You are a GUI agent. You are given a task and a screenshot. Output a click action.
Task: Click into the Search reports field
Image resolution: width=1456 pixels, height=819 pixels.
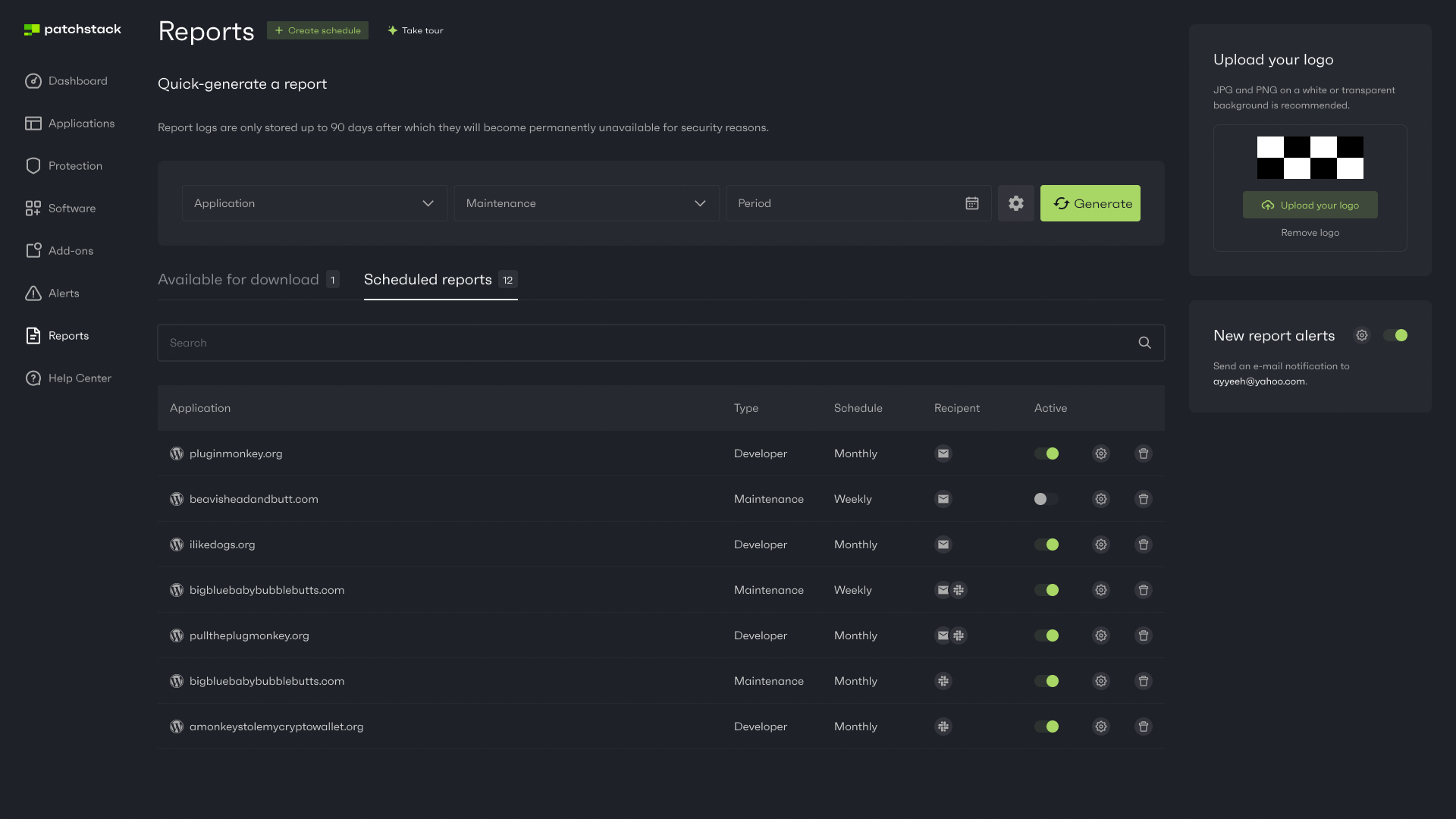click(x=645, y=343)
